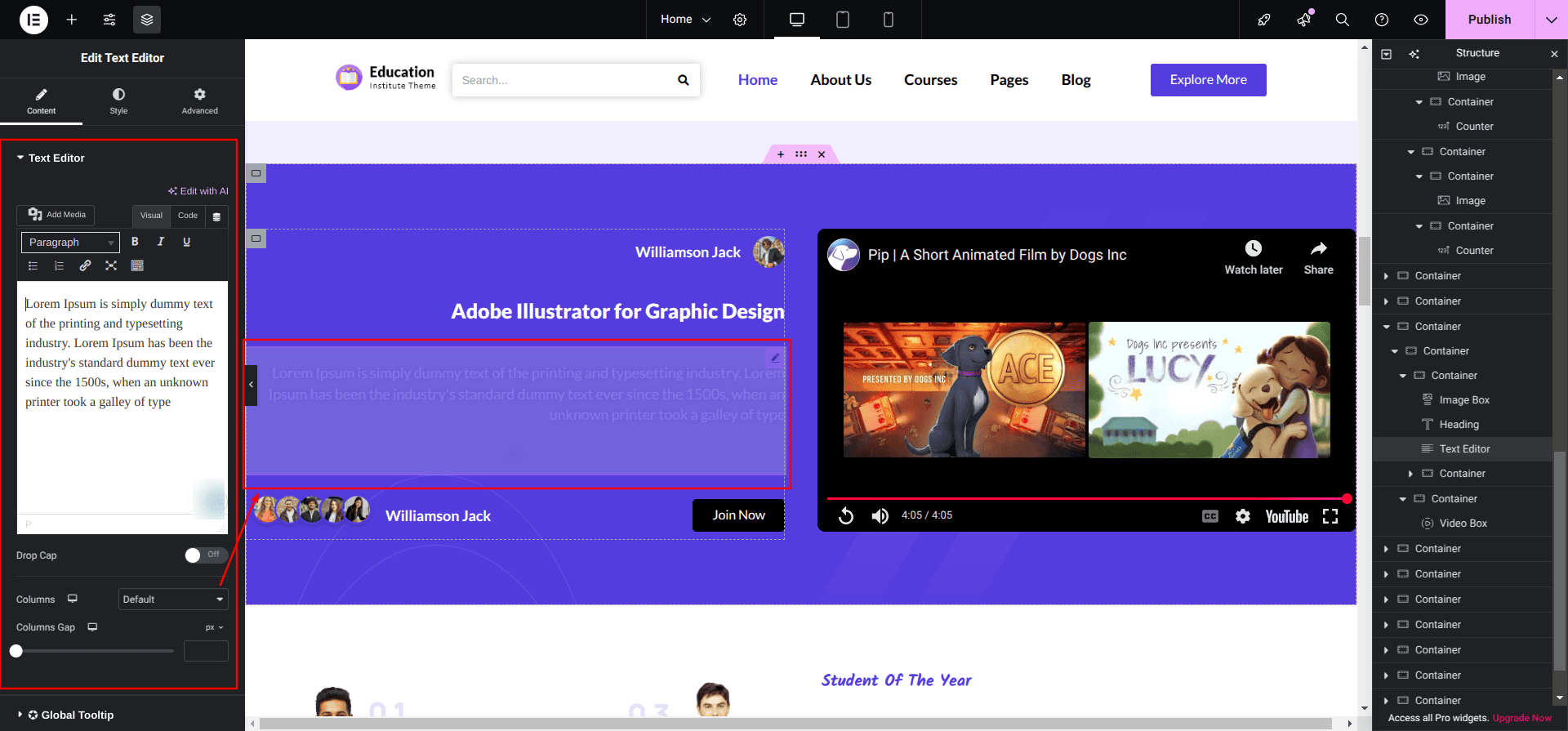Switch to the Code editor tab
This screenshot has height=731, width=1568.
(188, 216)
